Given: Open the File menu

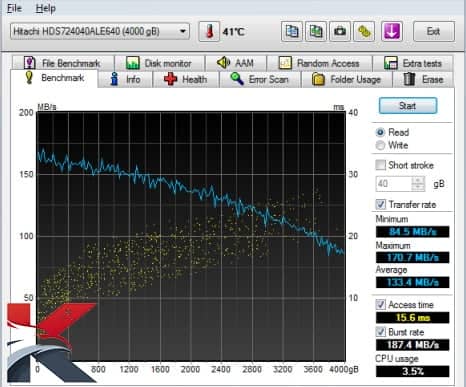Looking at the screenshot, I should pyautogui.click(x=14, y=8).
